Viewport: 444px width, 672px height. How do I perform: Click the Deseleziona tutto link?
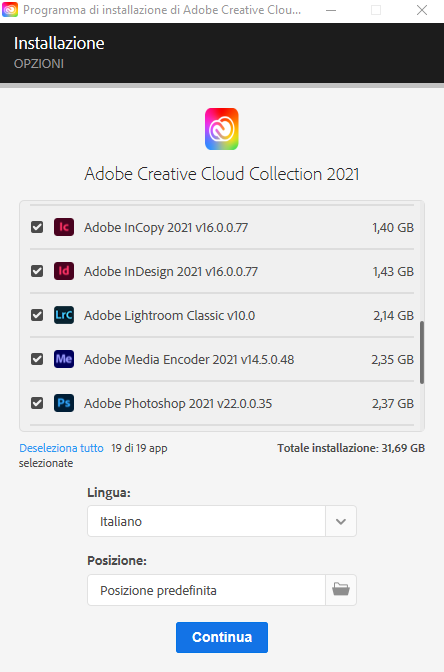tap(61, 448)
